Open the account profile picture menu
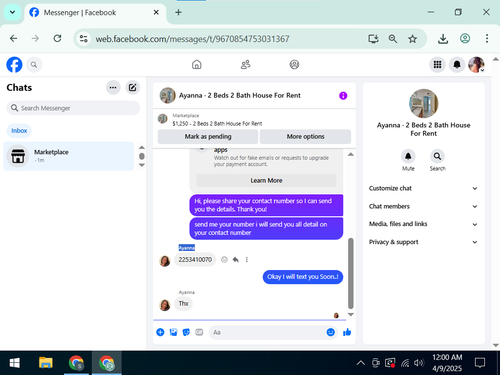The height and width of the screenshot is (375, 500). click(476, 64)
